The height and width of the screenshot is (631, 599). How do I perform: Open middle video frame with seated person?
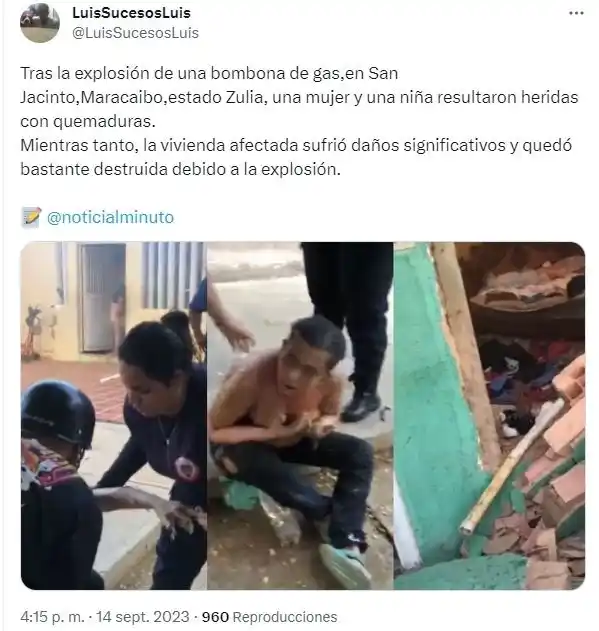pyautogui.click(x=300, y=416)
